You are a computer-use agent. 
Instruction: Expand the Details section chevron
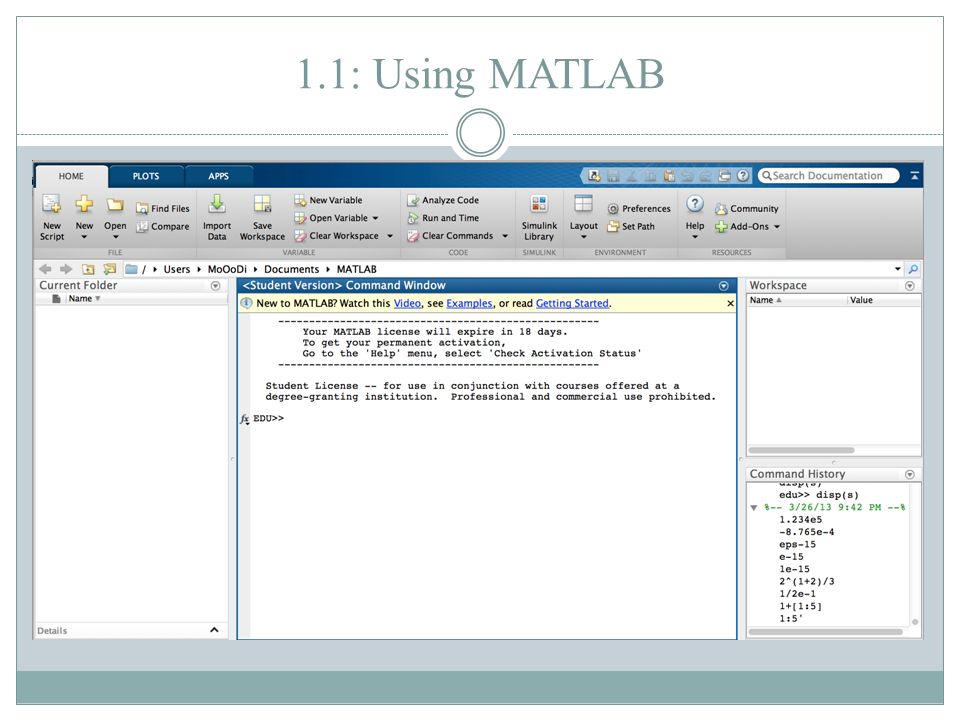coord(214,630)
